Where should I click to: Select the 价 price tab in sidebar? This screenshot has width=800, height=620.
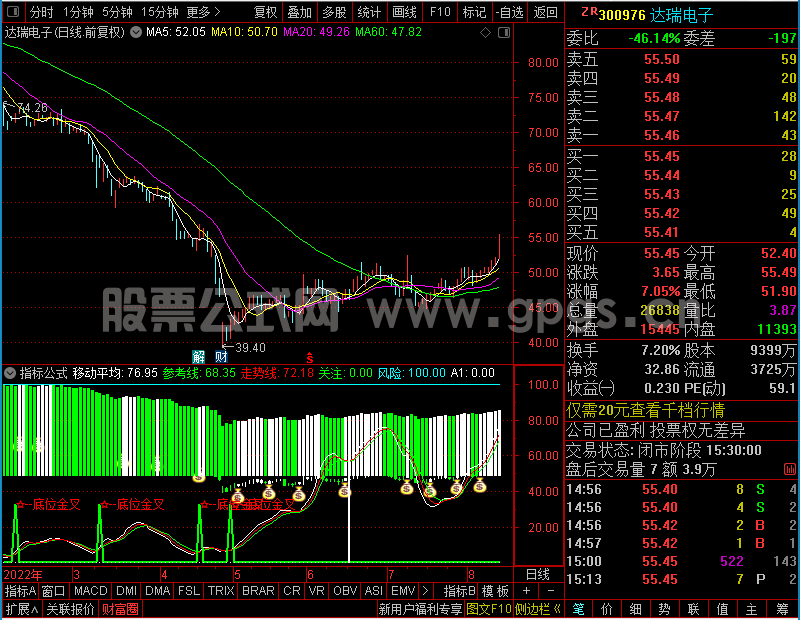[607, 609]
